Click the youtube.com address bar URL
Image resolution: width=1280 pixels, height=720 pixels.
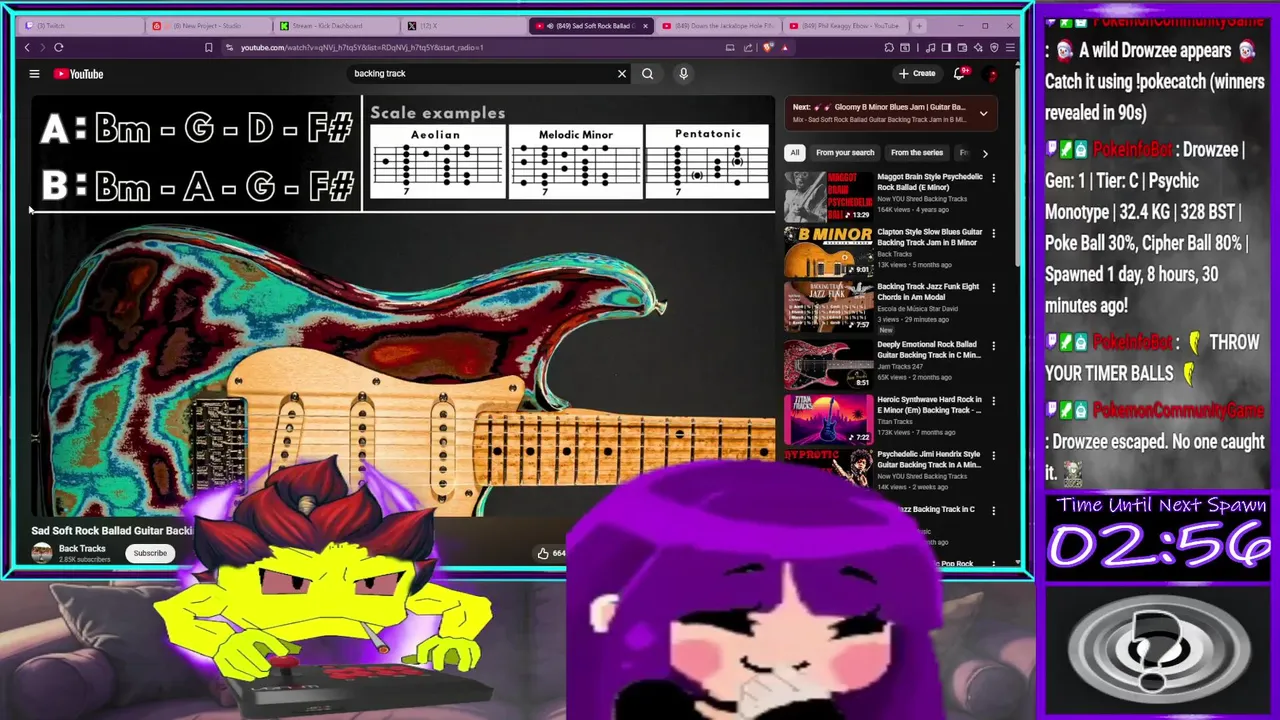[362, 47]
